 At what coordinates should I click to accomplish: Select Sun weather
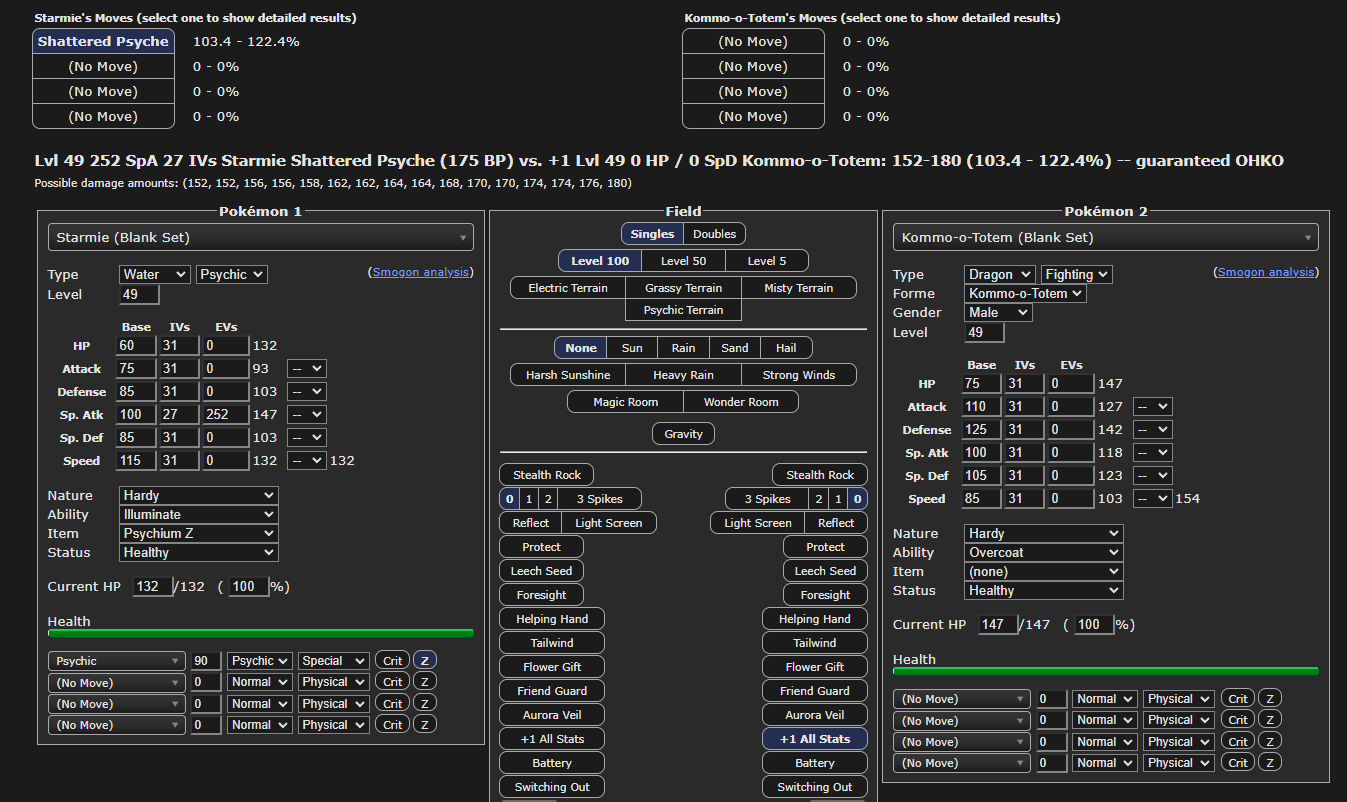tap(632, 348)
